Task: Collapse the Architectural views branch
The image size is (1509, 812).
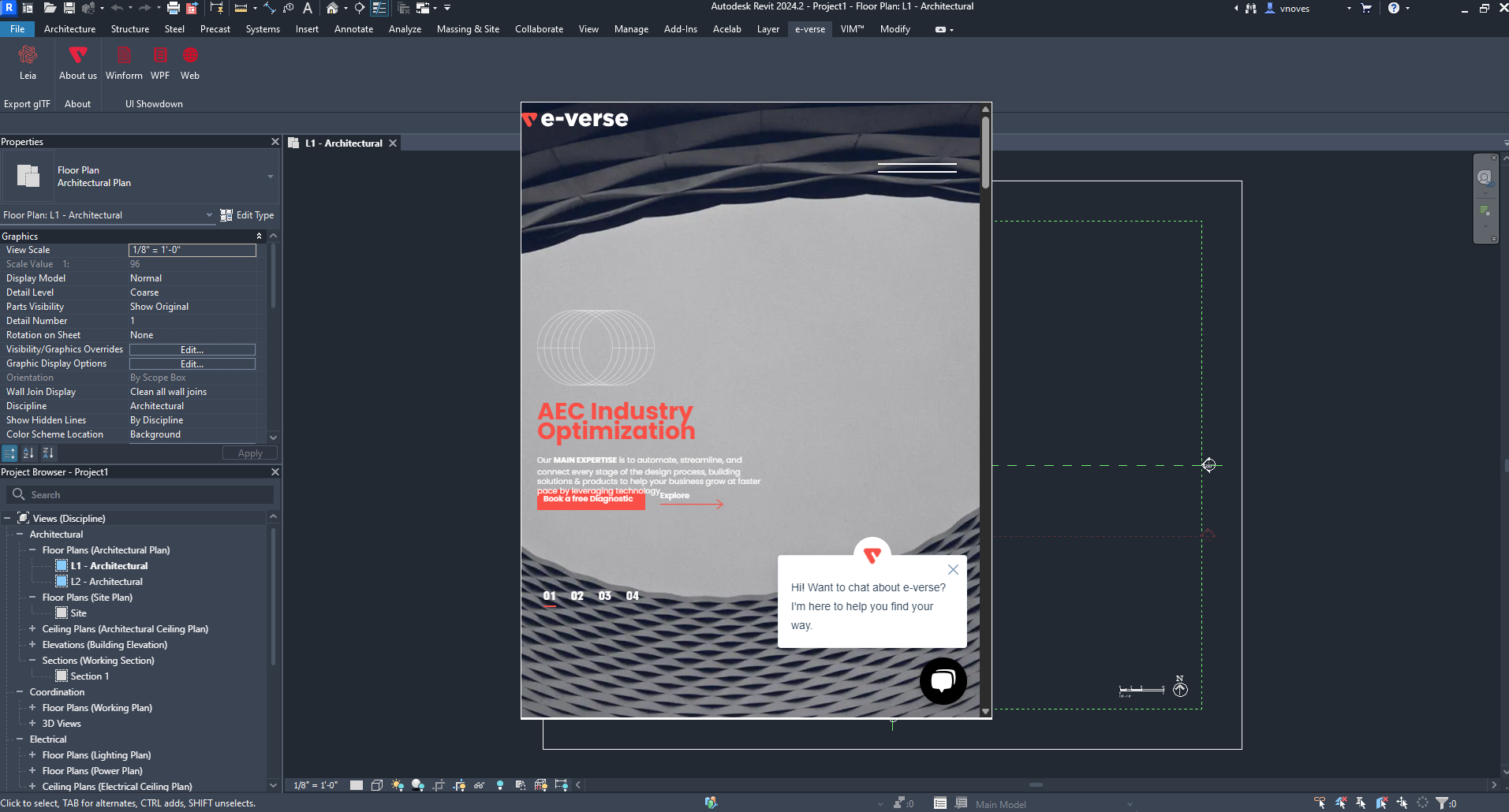Action: pos(21,534)
